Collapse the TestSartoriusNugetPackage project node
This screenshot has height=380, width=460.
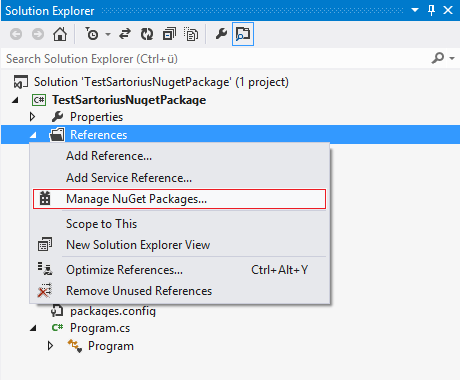point(15,100)
